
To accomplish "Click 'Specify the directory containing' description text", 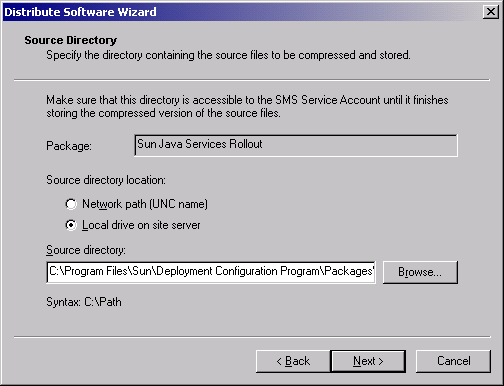I will [228, 55].
